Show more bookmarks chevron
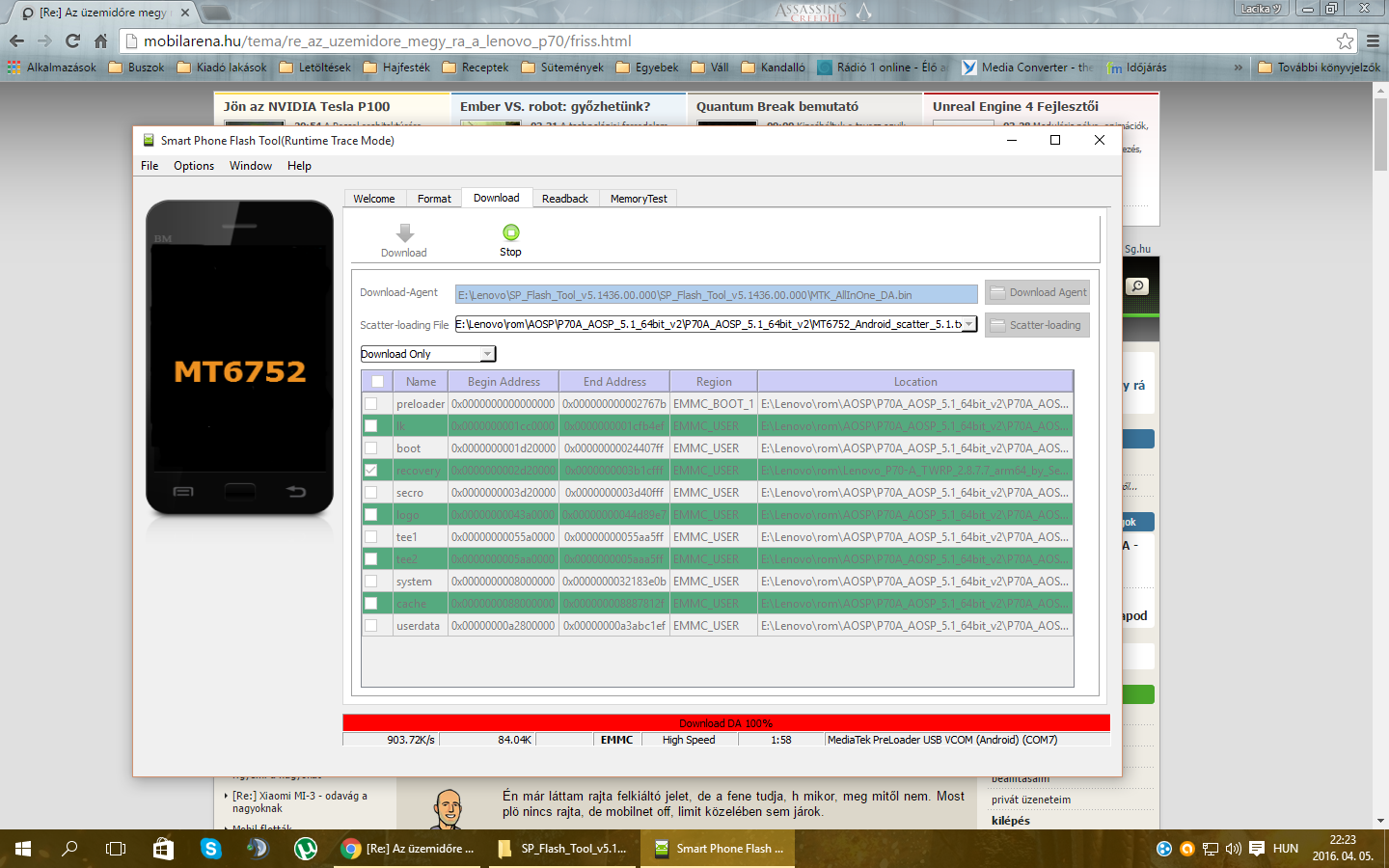The width and height of the screenshot is (1389, 868). [x=1239, y=68]
